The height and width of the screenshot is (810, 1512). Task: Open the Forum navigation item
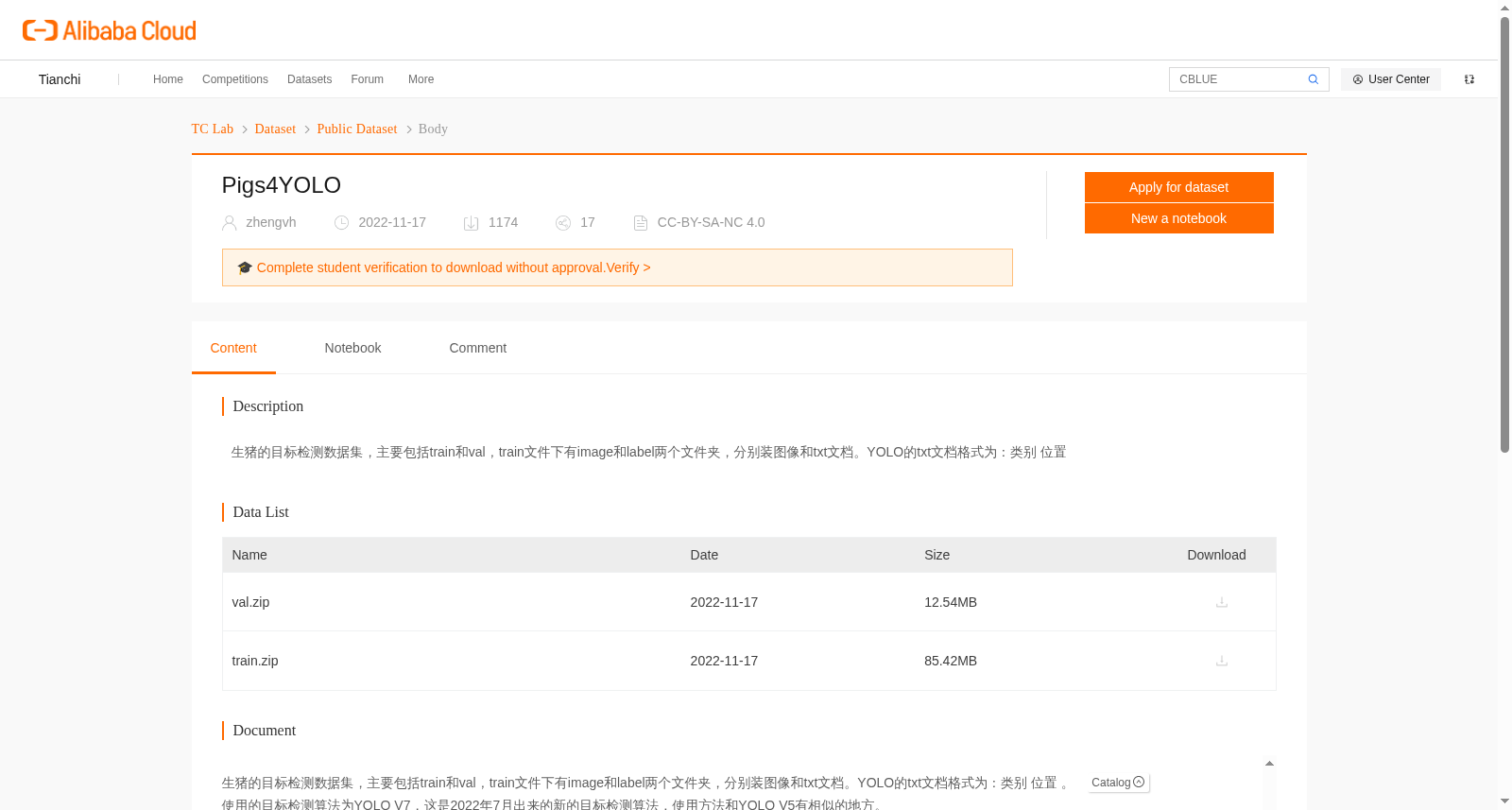[x=368, y=79]
